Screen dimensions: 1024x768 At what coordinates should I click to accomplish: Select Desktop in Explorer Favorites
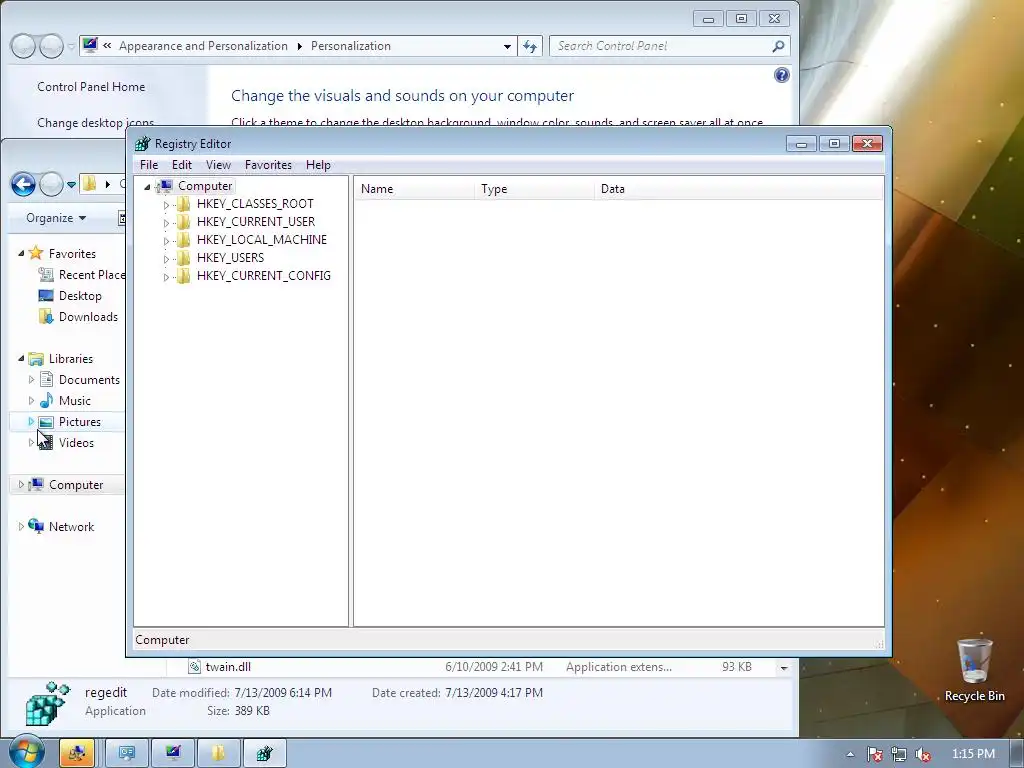(x=70, y=295)
